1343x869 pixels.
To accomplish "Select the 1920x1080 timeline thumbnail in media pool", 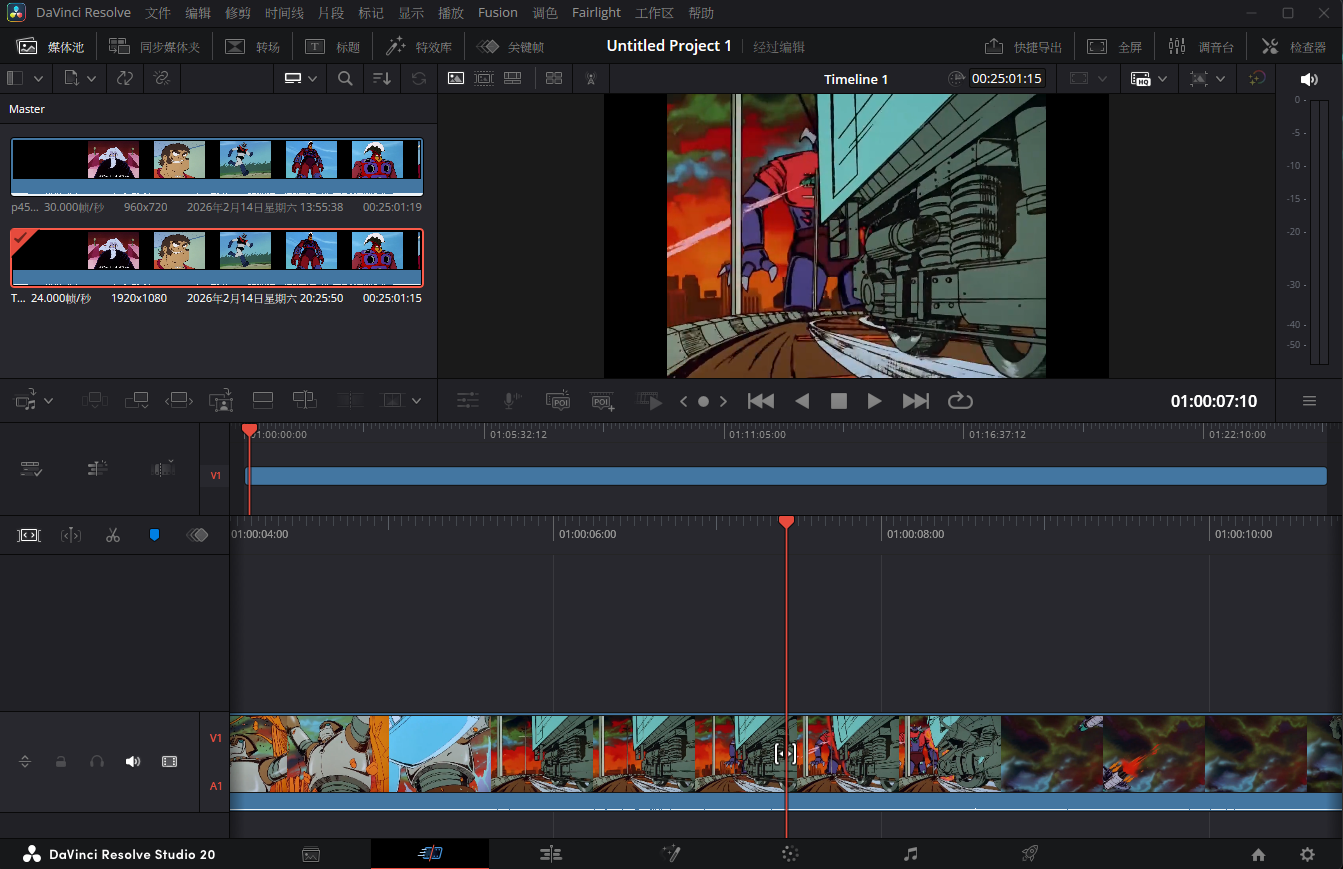I will (x=216, y=258).
